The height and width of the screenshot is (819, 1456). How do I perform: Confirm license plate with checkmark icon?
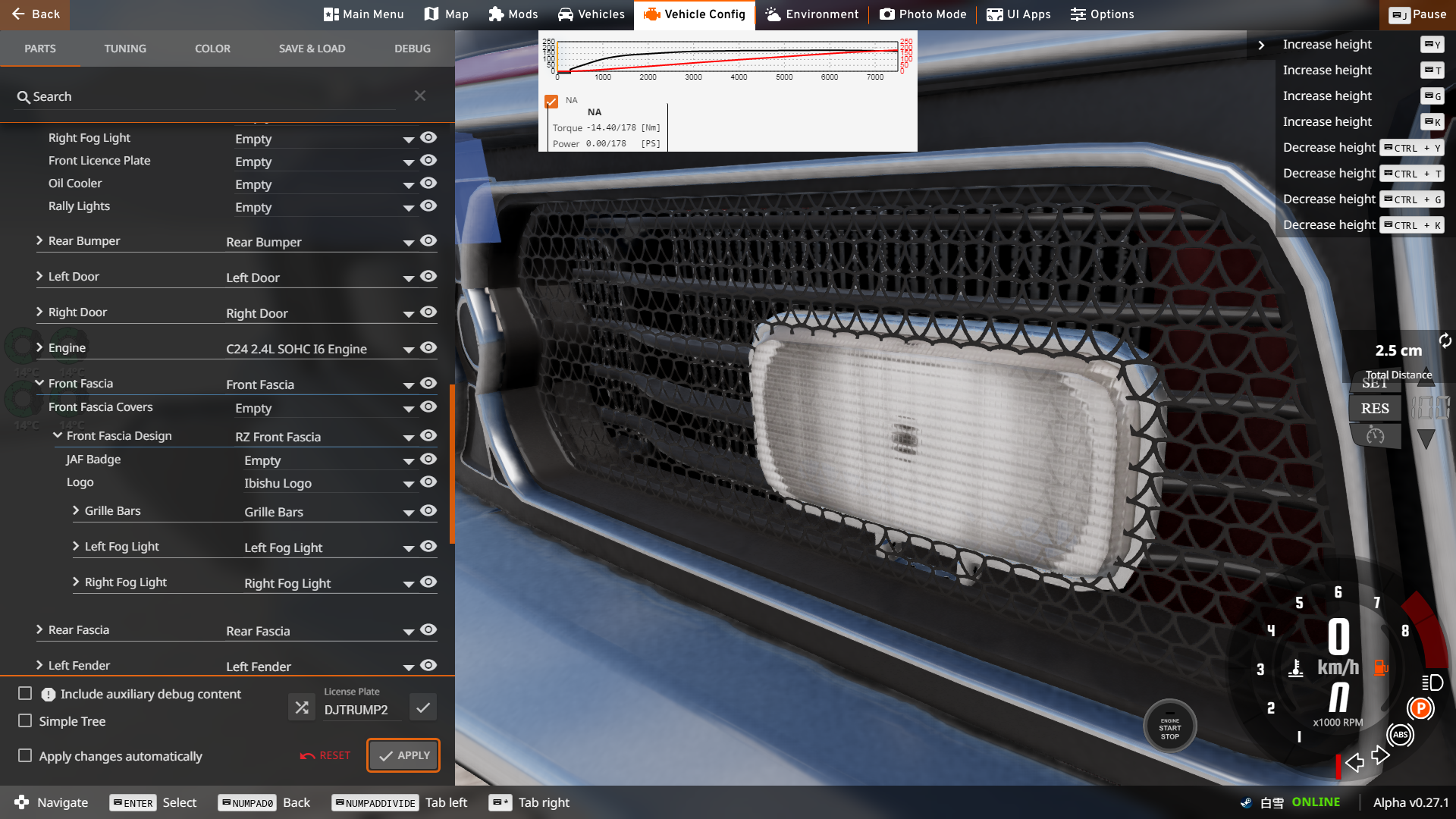[x=423, y=708]
